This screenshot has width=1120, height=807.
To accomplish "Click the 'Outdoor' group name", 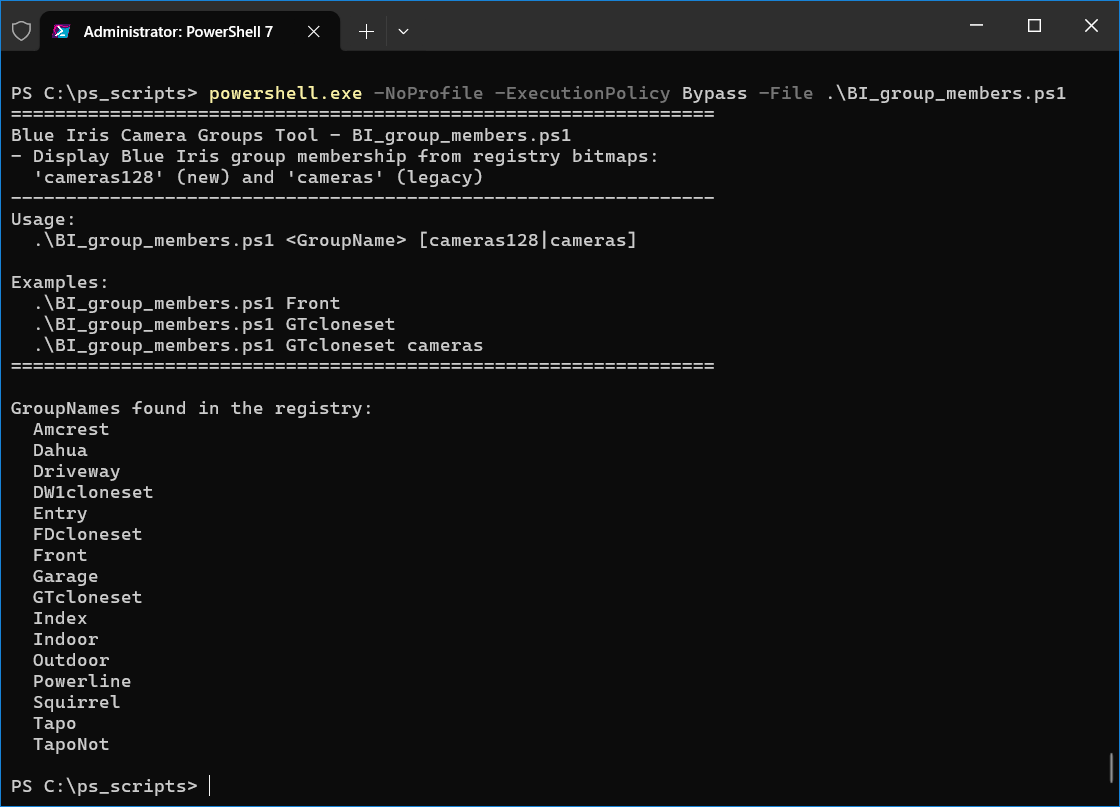I will pyautogui.click(x=71, y=660).
